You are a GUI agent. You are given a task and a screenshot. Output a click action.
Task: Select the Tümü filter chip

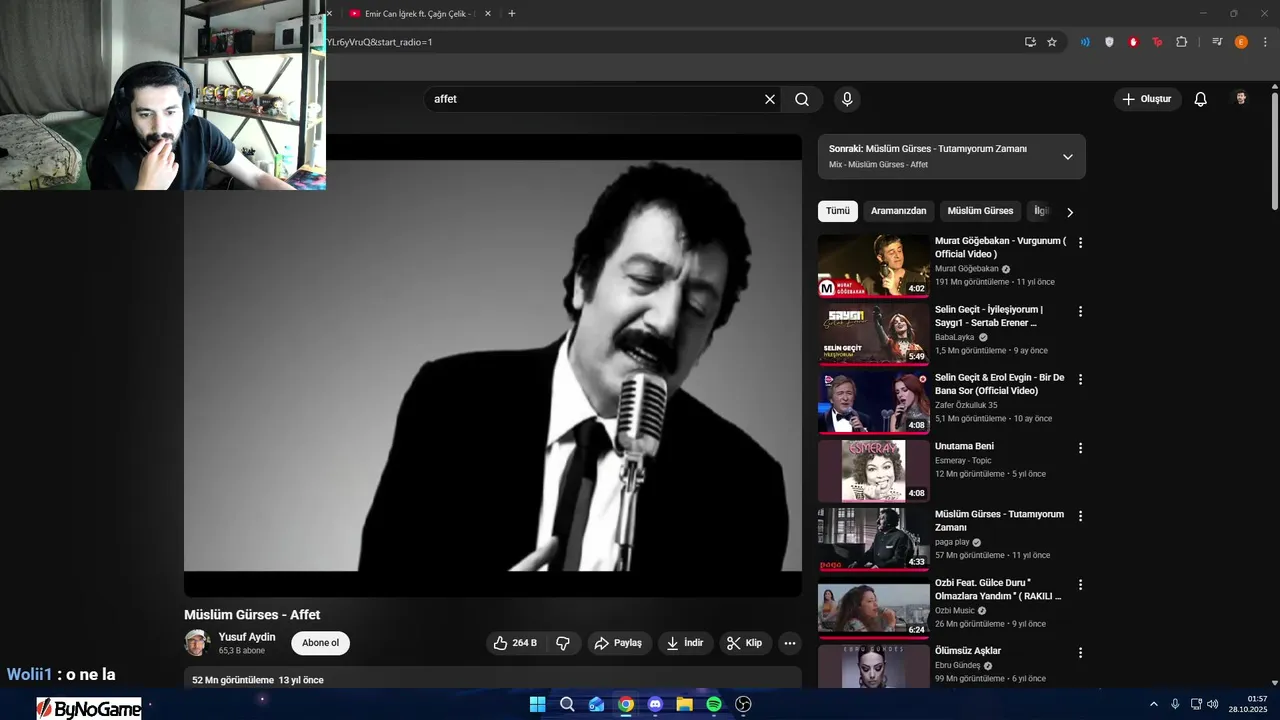pos(837,211)
